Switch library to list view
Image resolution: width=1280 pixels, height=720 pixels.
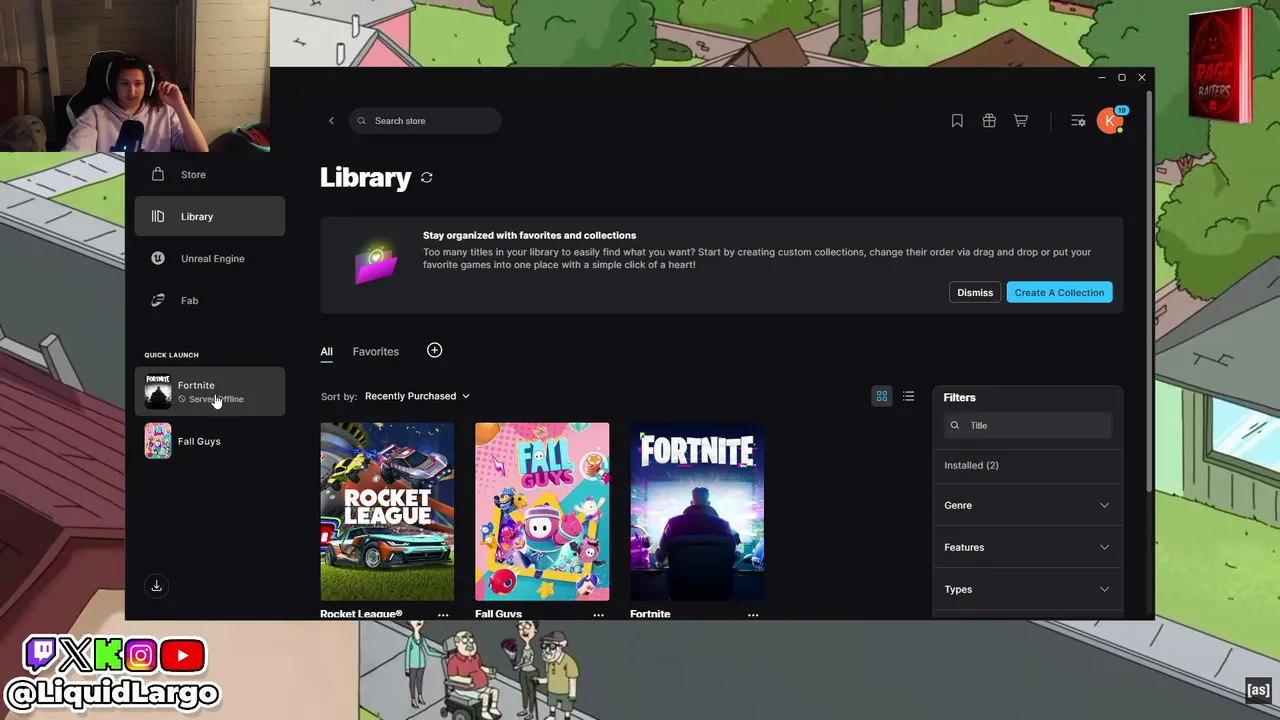click(908, 397)
